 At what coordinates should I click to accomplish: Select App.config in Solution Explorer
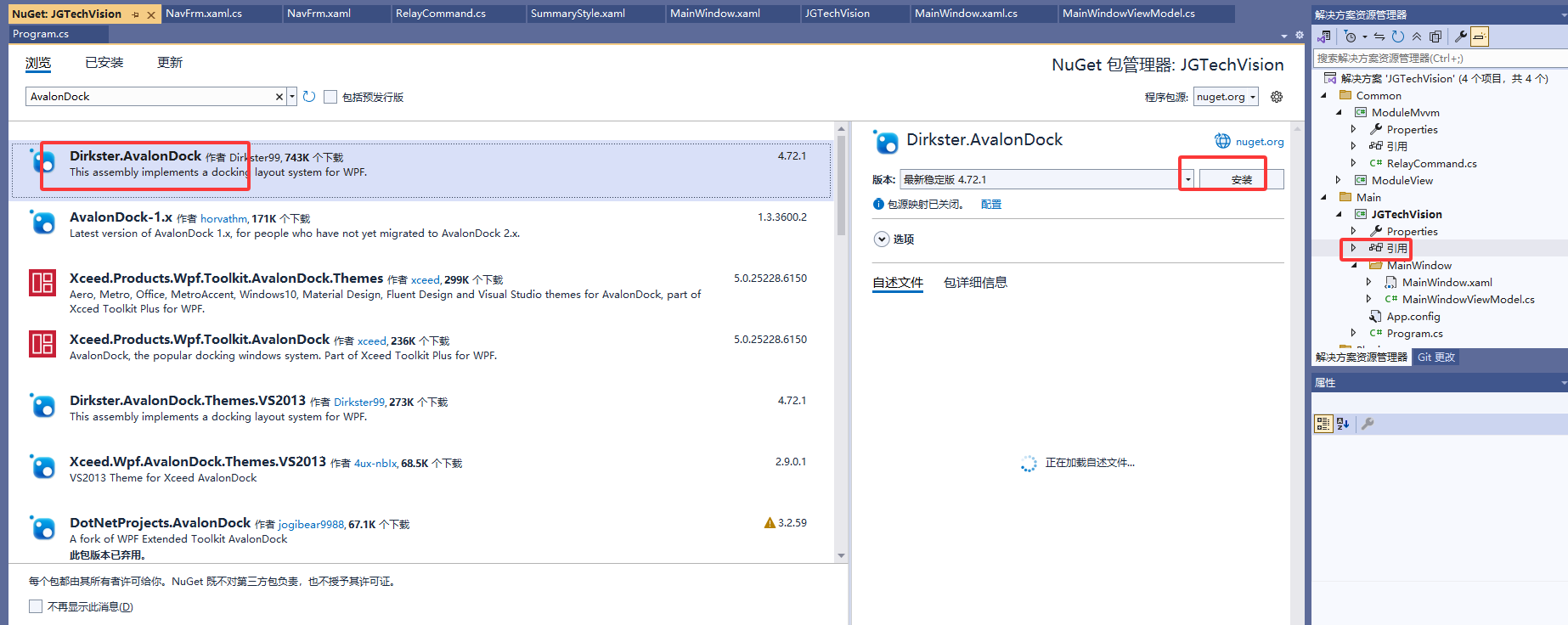(1413, 316)
